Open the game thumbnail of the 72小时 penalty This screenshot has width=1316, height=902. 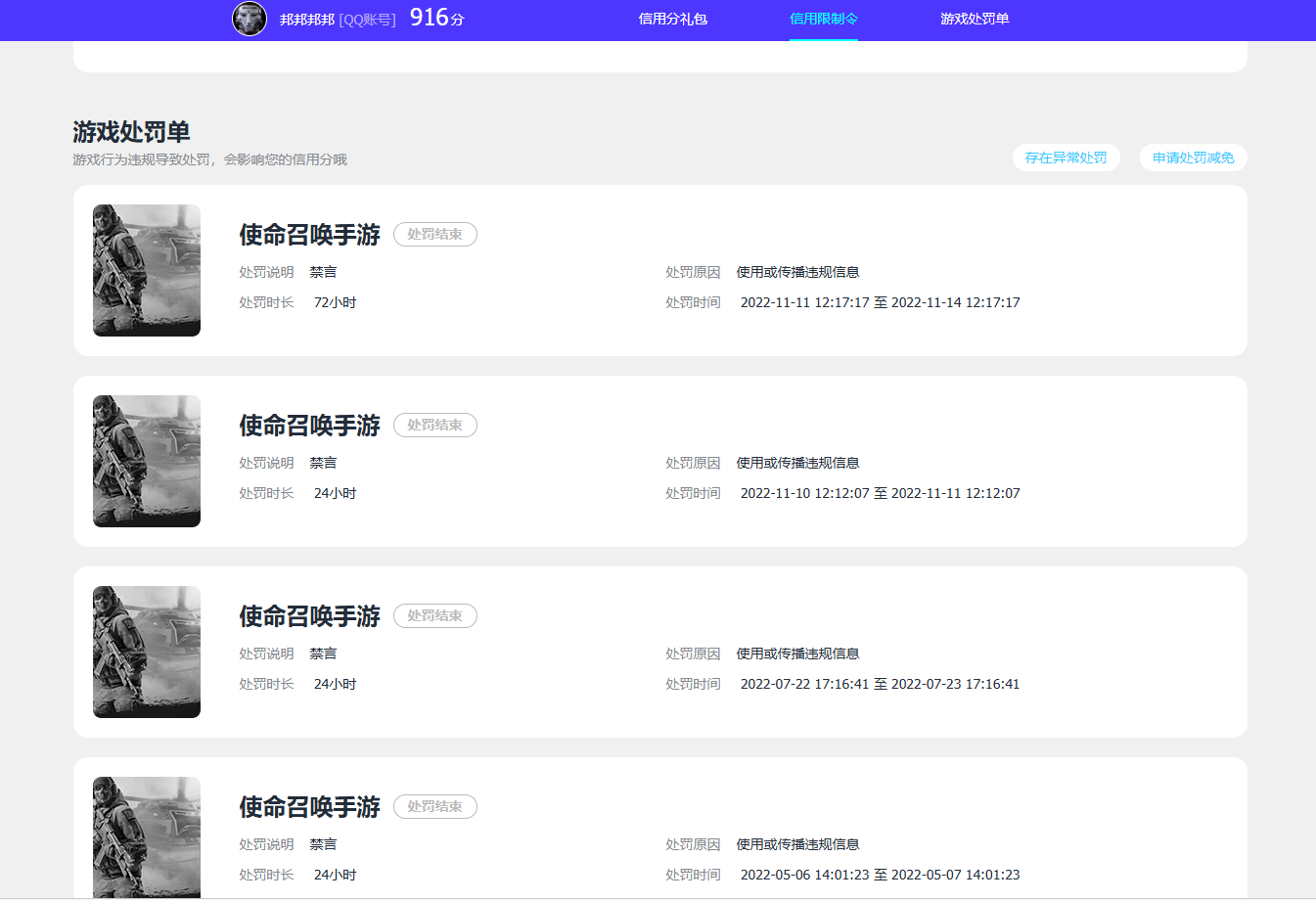(147, 270)
